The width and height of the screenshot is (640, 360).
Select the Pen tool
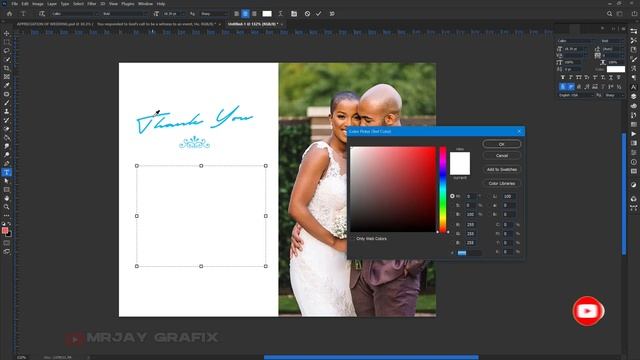click(x=7, y=163)
